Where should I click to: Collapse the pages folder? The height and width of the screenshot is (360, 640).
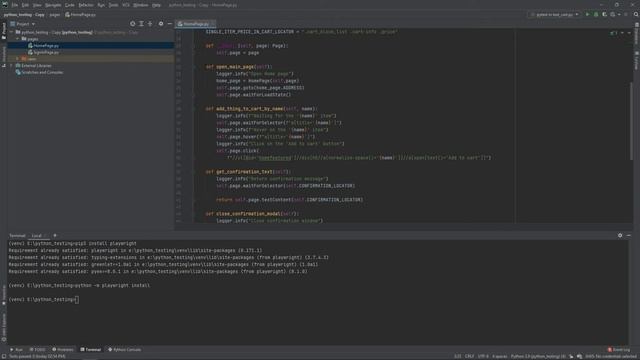18,39
